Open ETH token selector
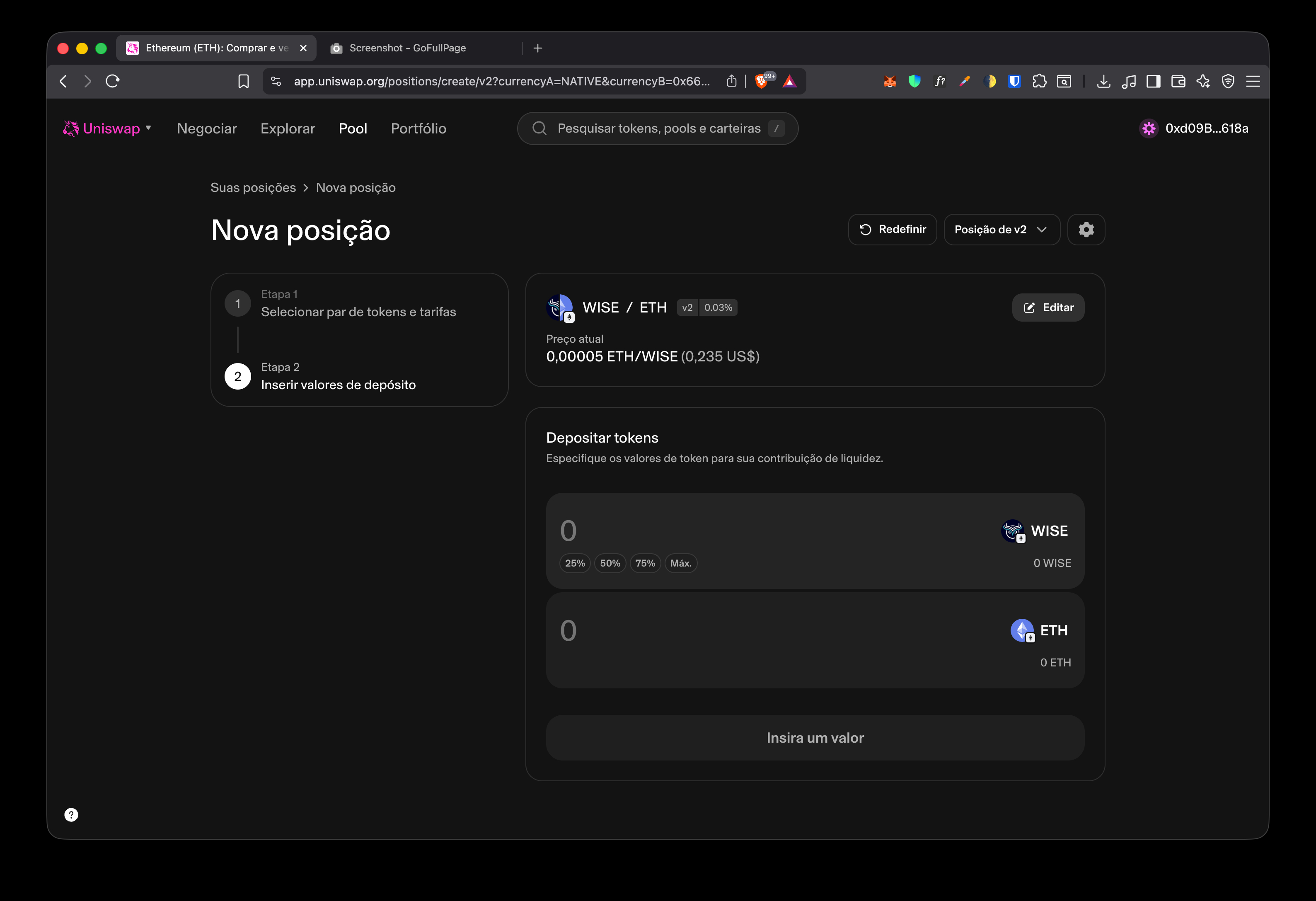The width and height of the screenshot is (1316, 901). (x=1039, y=630)
